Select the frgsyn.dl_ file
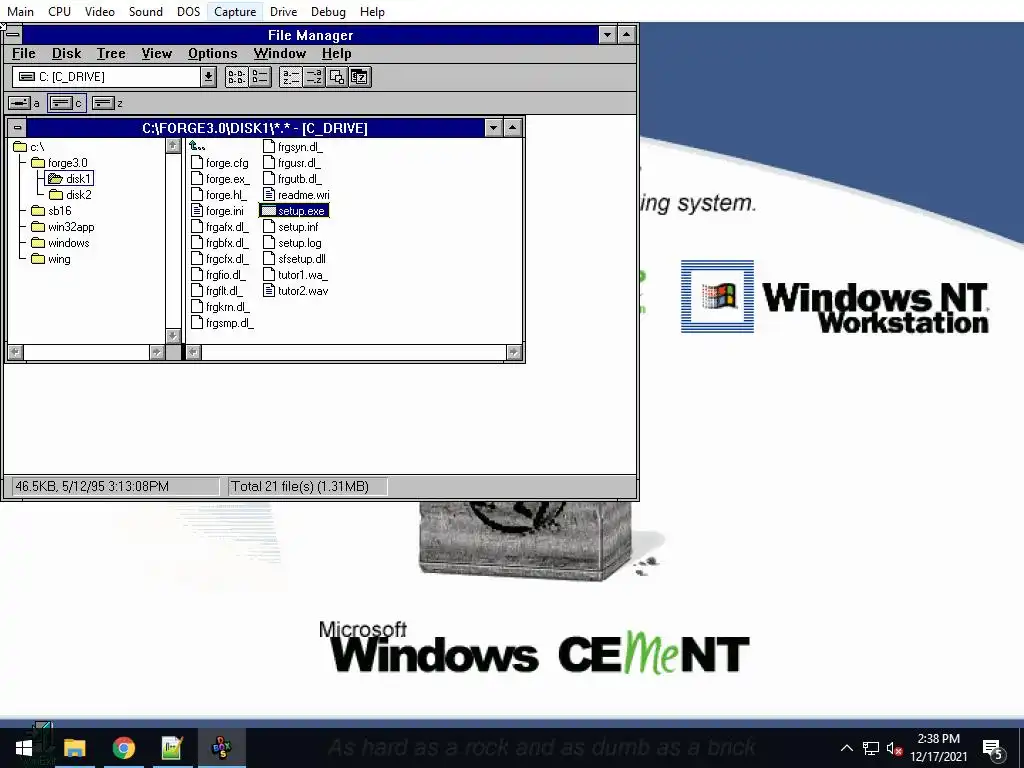This screenshot has width=1024, height=768. click(293, 147)
